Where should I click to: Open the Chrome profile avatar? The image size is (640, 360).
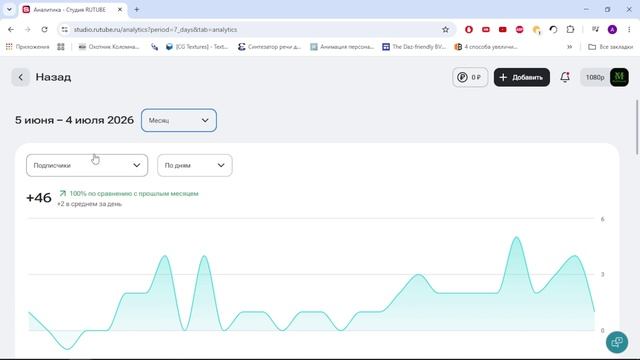612,29
